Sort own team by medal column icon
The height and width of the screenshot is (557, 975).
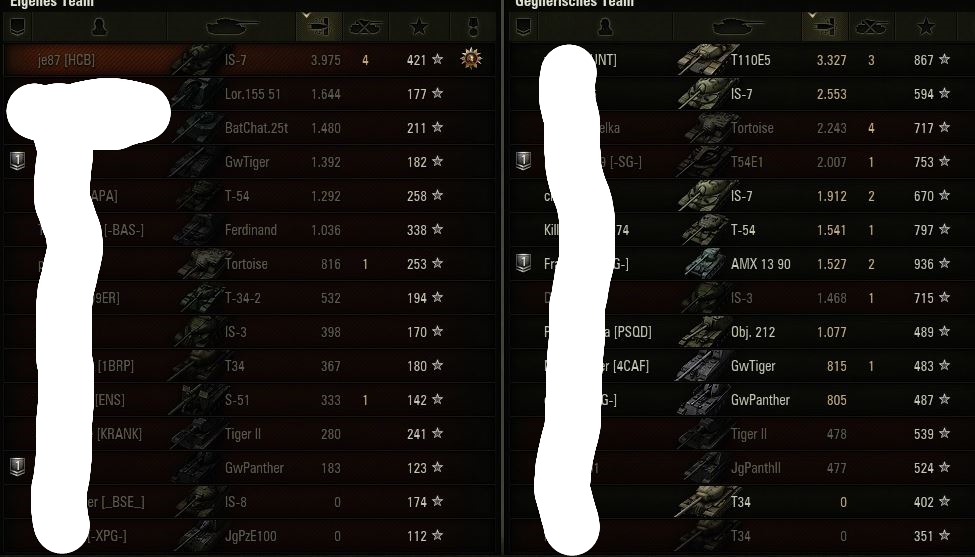[x=473, y=27]
